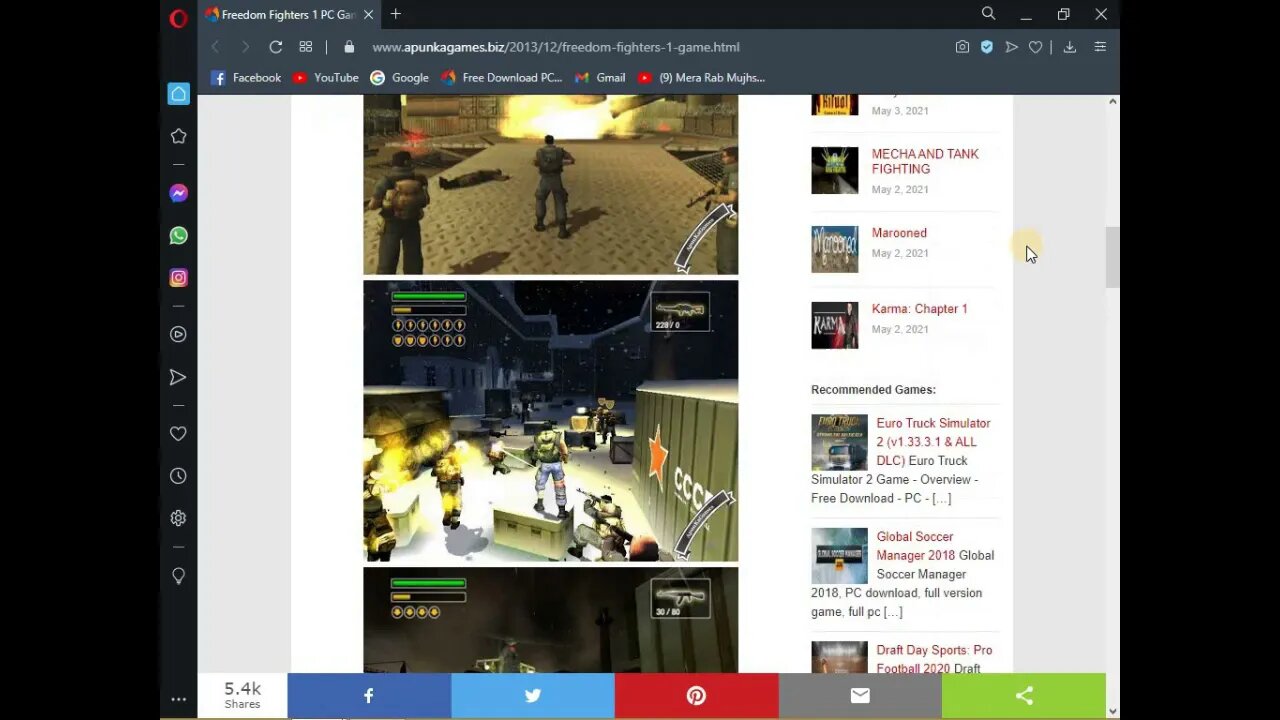Open the Free Download PC bookmark

click(x=502, y=78)
